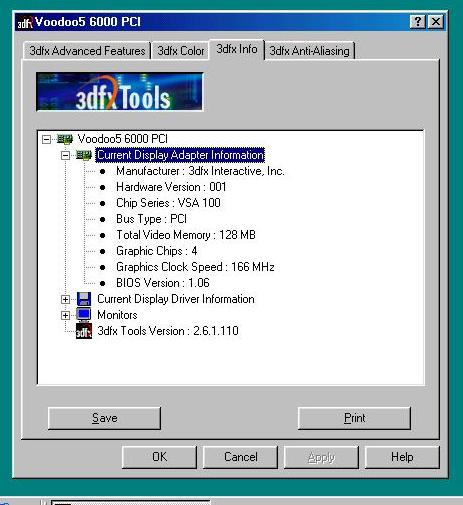Click 'Hardware Version : 001' entry

171,187
